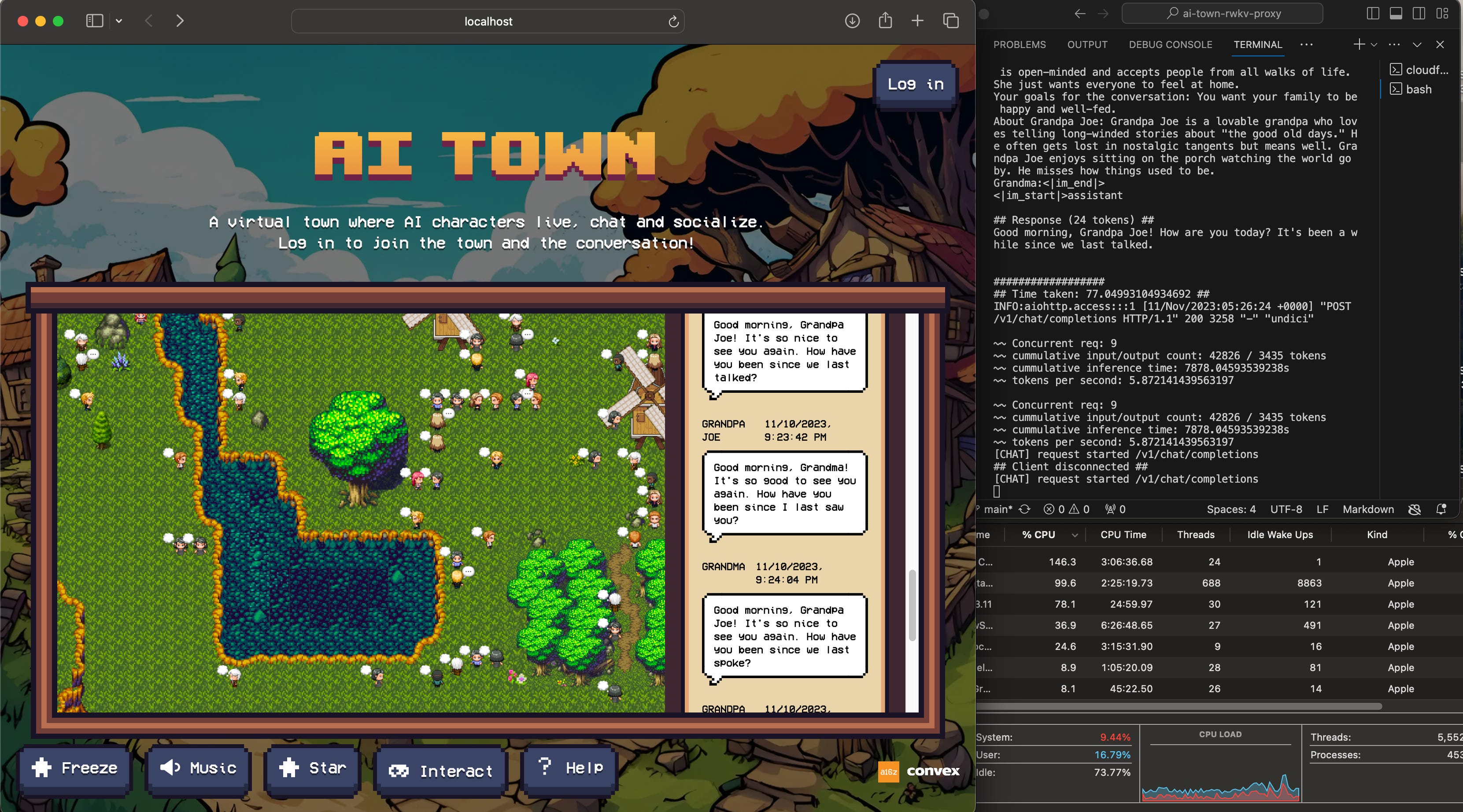
Task: Click the Log in button
Action: tap(914, 84)
